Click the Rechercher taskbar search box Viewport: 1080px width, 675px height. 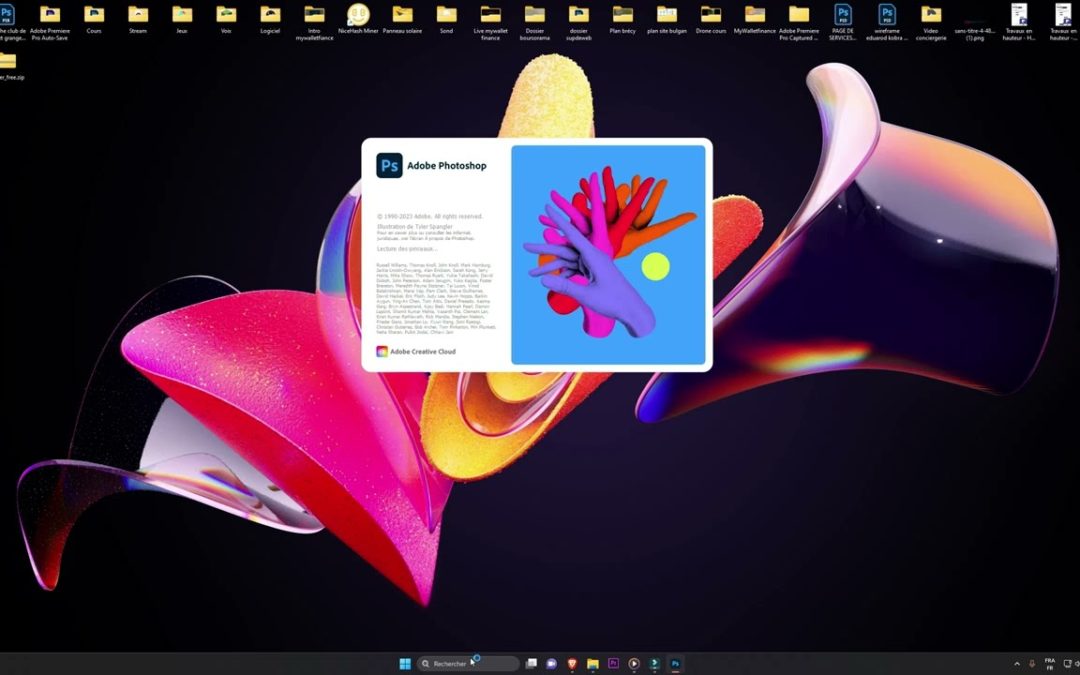[x=468, y=663]
